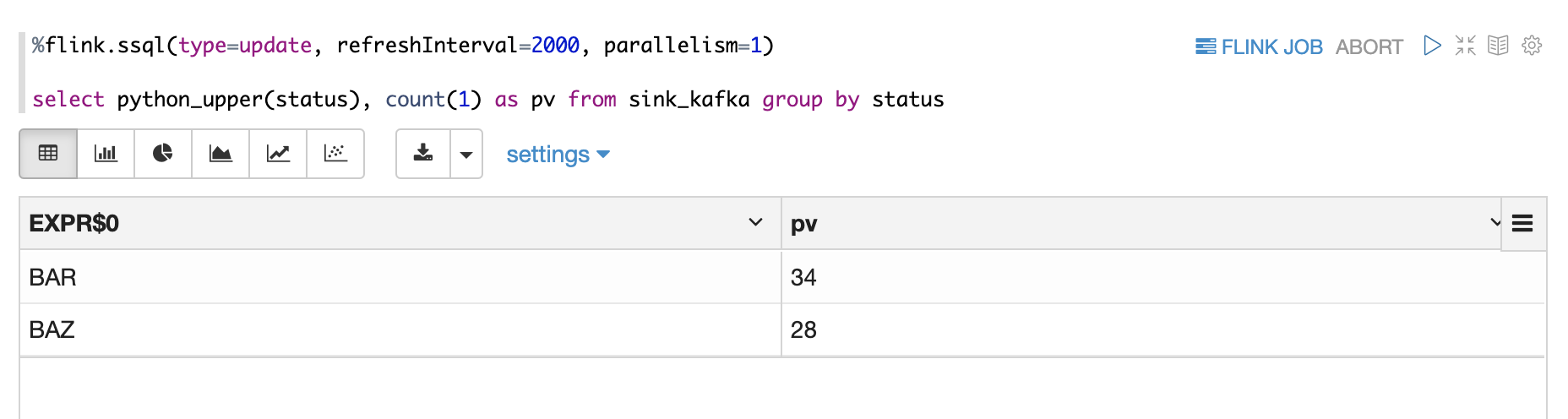The height and width of the screenshot is (419, 1568).
Task: Select the bar chart visualization
Action: click(106, 154)
